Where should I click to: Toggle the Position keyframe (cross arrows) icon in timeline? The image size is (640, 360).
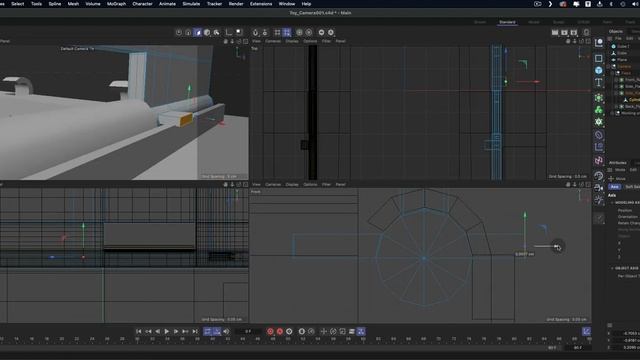(x=323, y=331)
